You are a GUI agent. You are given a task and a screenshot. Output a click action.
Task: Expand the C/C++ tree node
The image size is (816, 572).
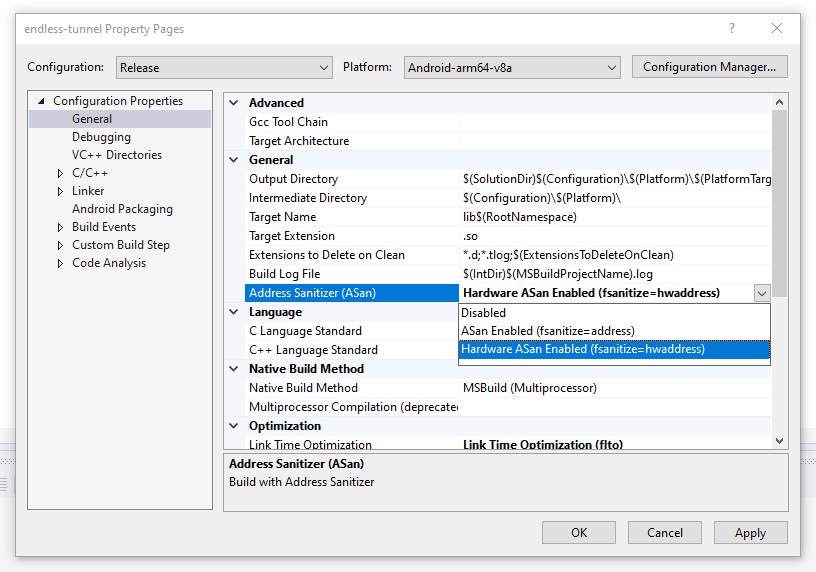(x=61, y=173)
